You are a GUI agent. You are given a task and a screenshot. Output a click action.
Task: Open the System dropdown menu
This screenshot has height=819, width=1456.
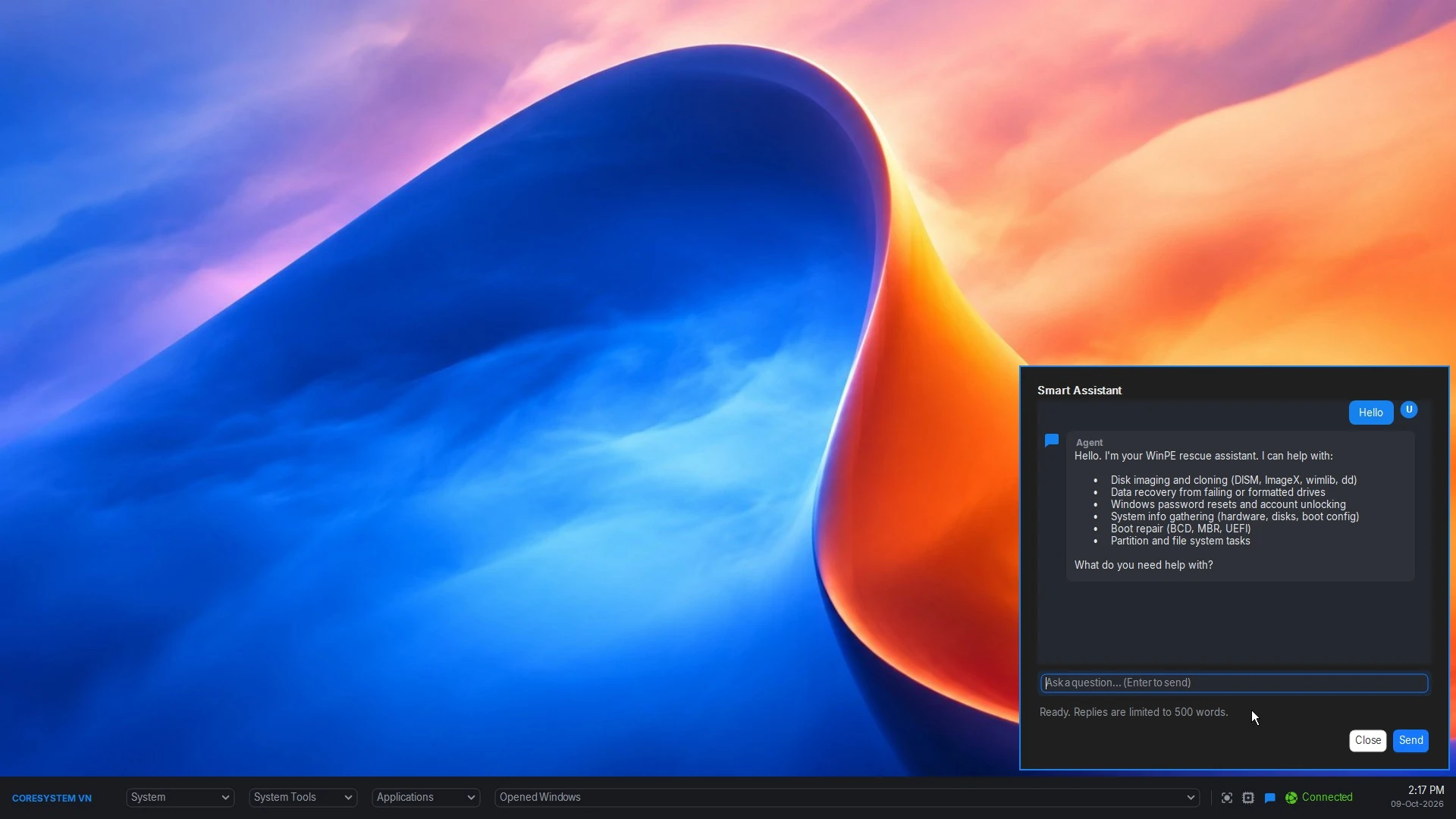tap(180, 798)
